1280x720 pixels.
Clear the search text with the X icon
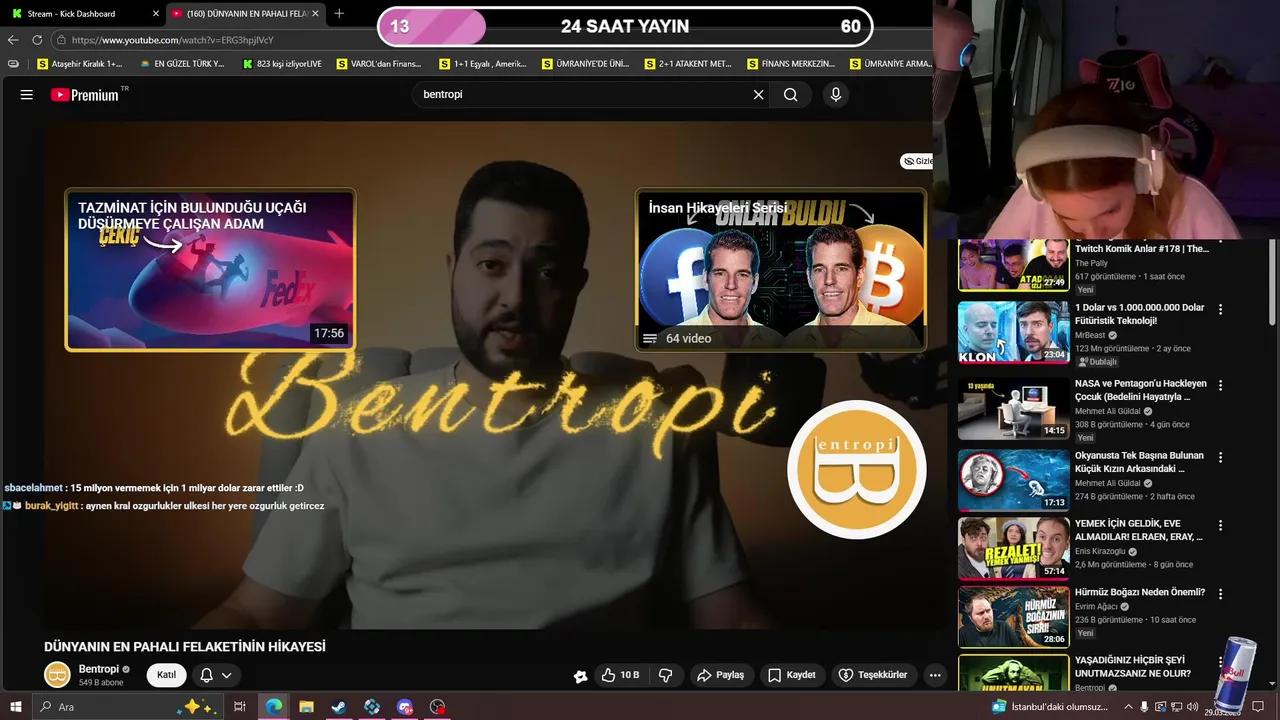(x=758, y=94)
